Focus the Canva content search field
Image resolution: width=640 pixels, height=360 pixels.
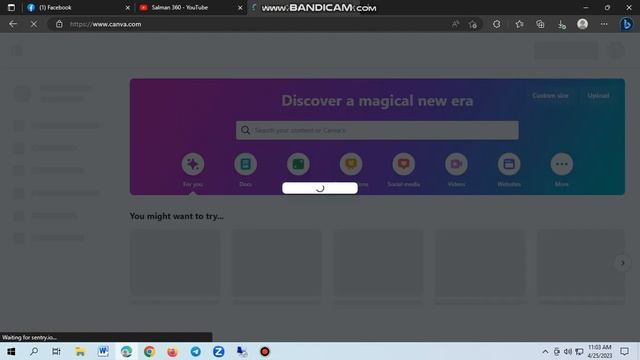point(377,130)
